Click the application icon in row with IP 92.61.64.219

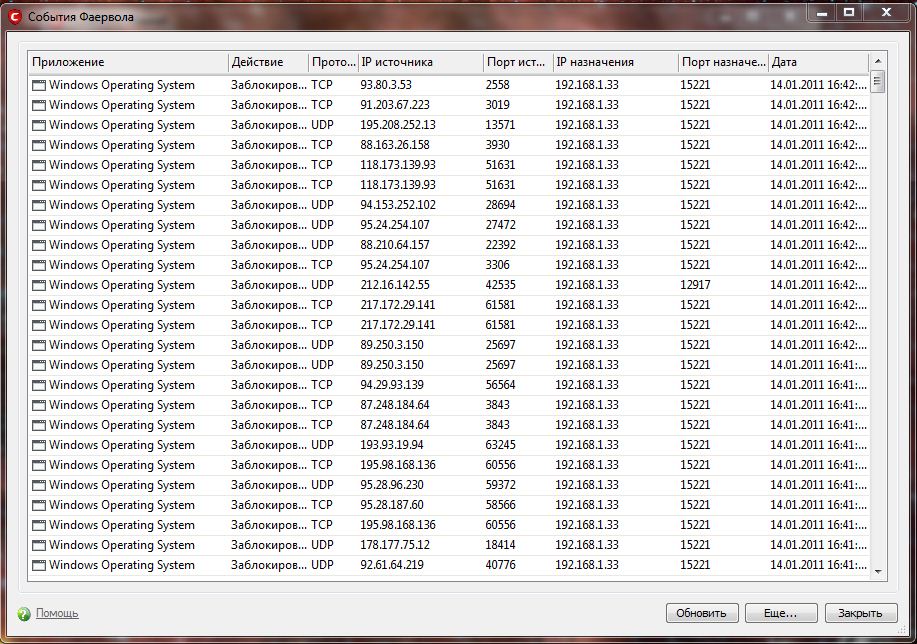coord(39,565)
